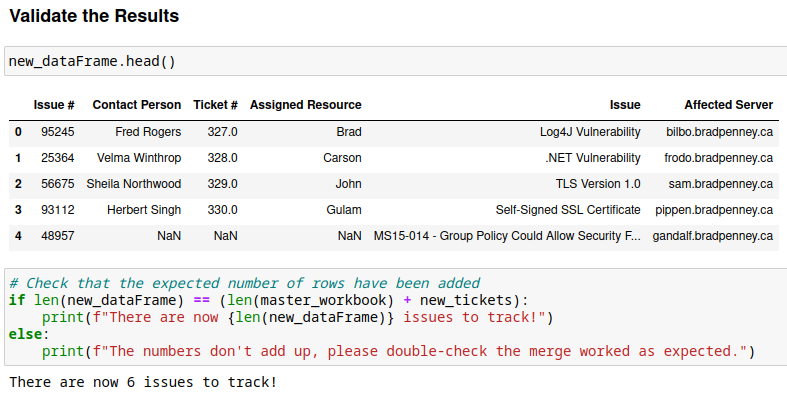Click 'master_workbook' in the if condition

click(323, 300)
